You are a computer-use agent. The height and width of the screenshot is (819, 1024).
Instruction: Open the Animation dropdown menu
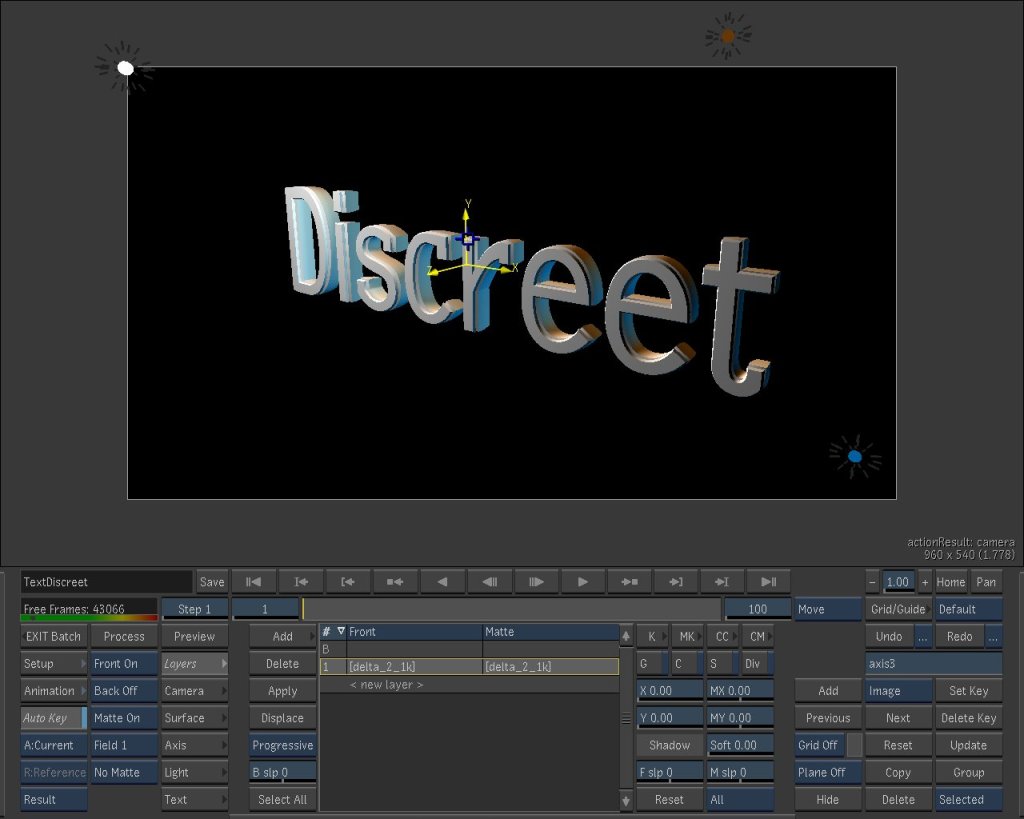pyautogui.click(x=54, y=691)
